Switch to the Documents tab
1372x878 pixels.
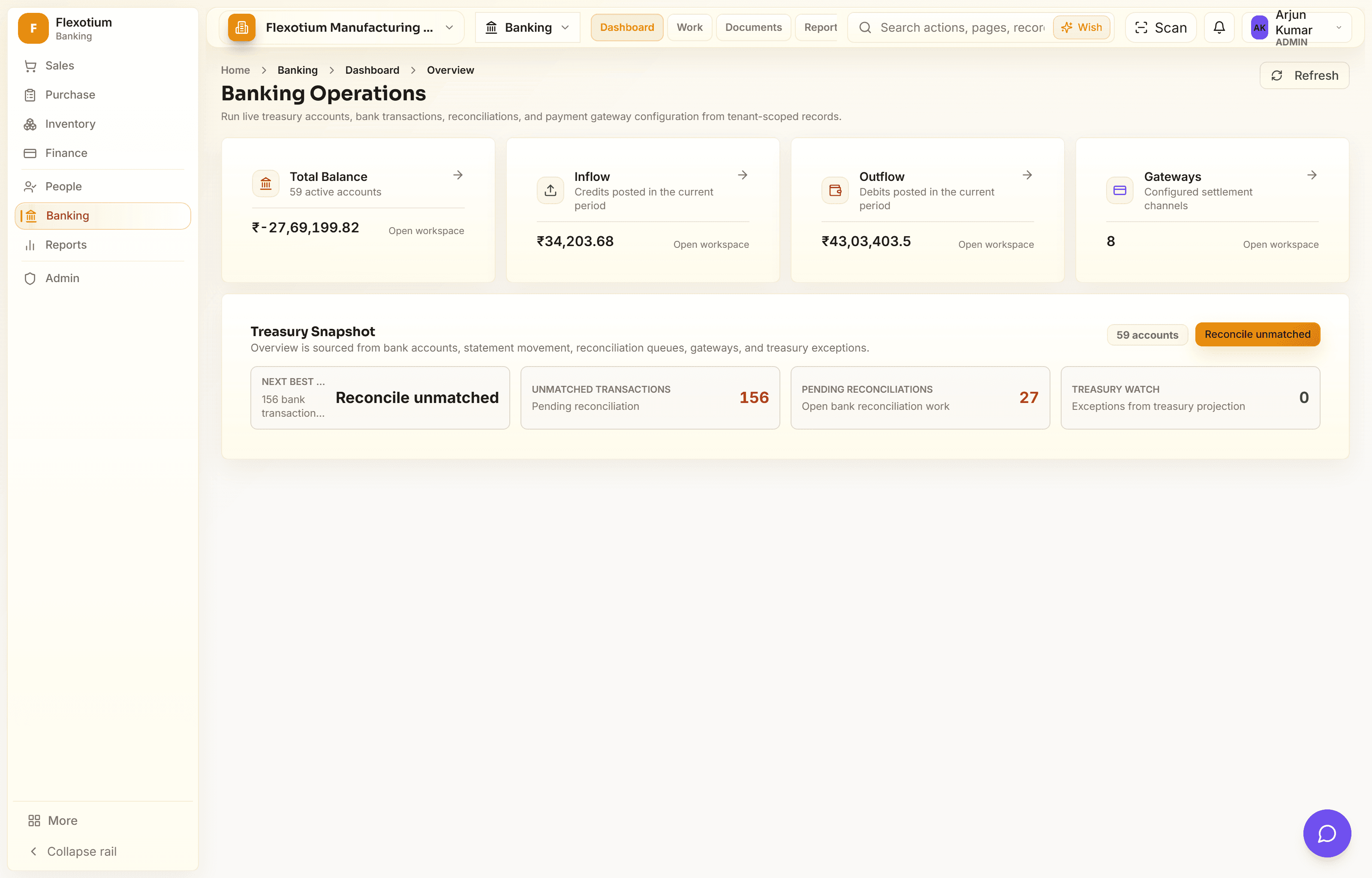pyautogui.click(x=753, y=27)
